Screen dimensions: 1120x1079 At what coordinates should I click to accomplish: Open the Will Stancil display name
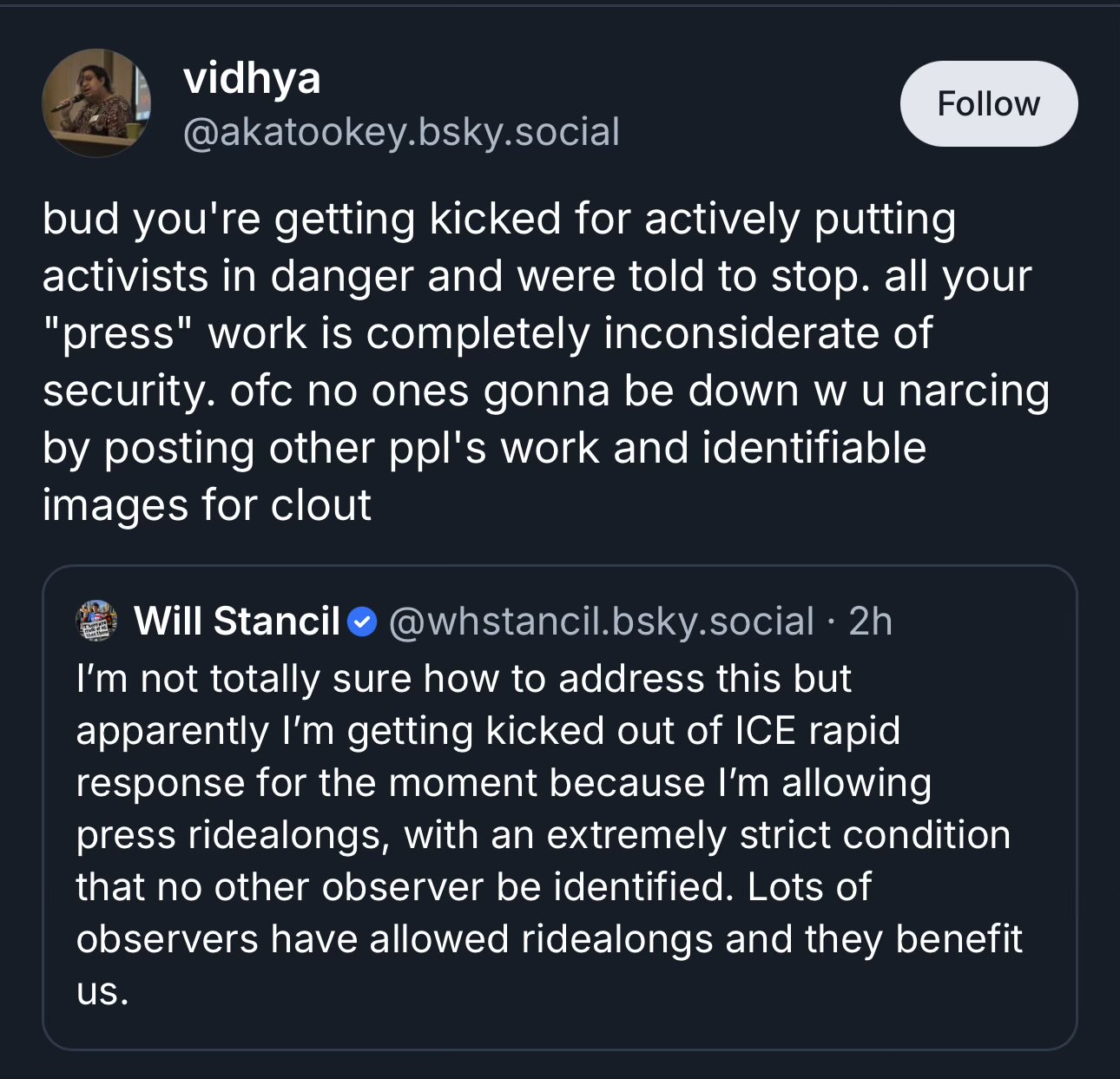click(237, 622)
